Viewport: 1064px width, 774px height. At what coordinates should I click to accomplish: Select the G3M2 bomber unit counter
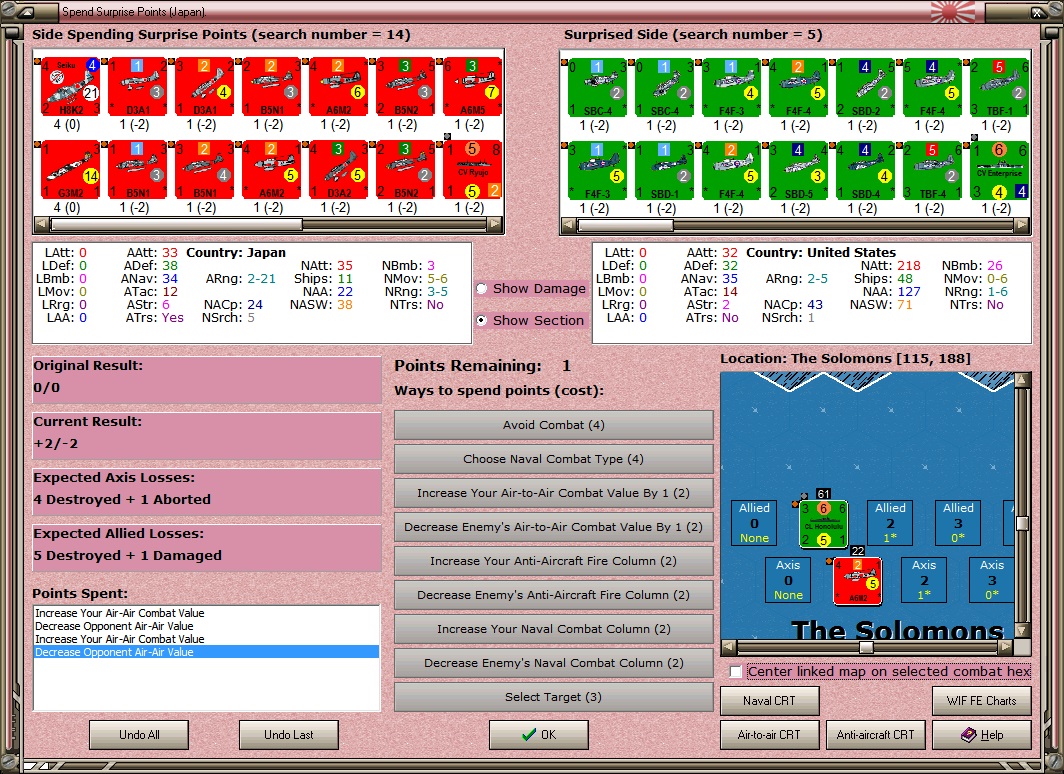pos(71,170)
